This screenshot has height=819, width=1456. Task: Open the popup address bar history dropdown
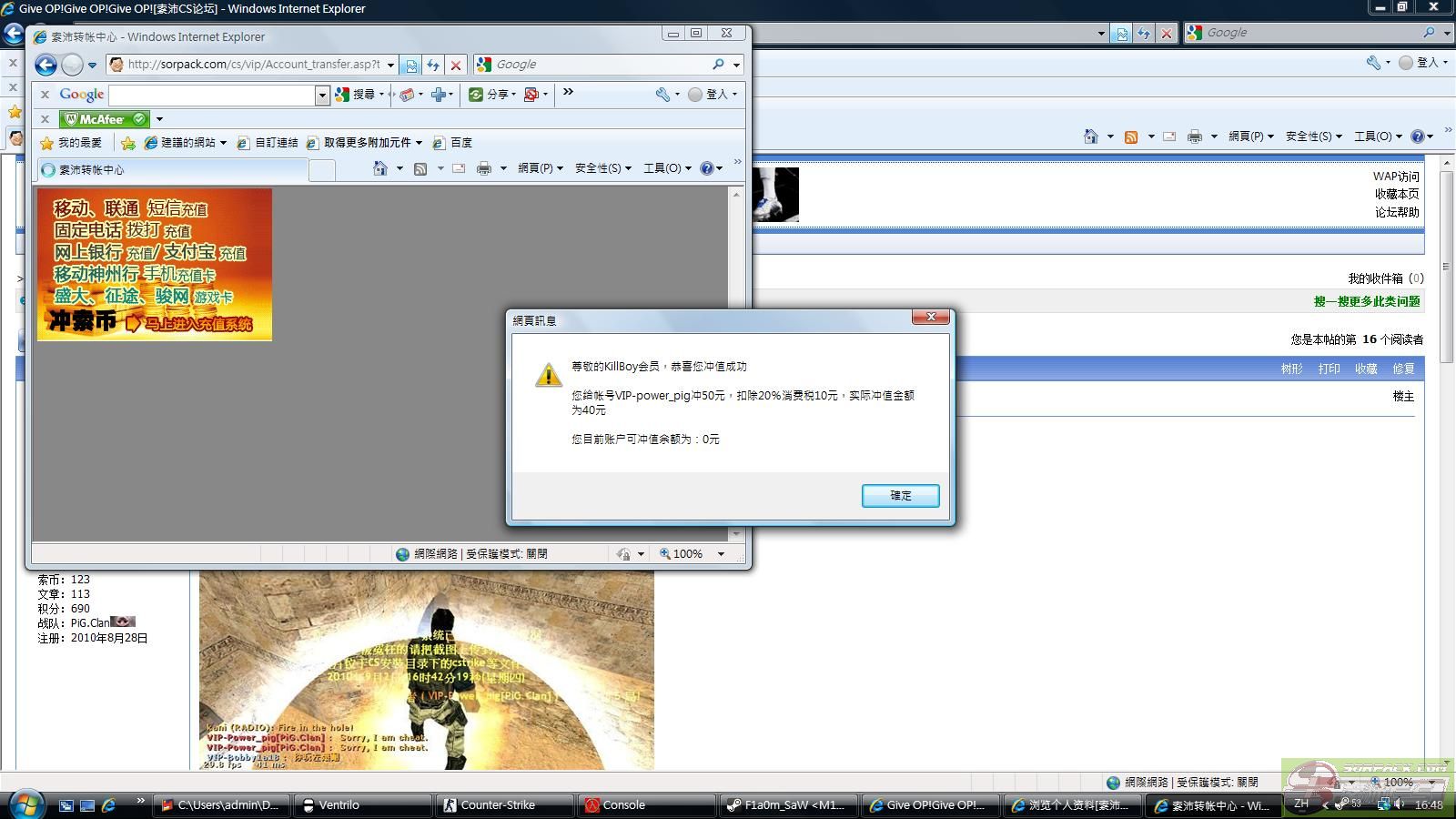(390, 65)
